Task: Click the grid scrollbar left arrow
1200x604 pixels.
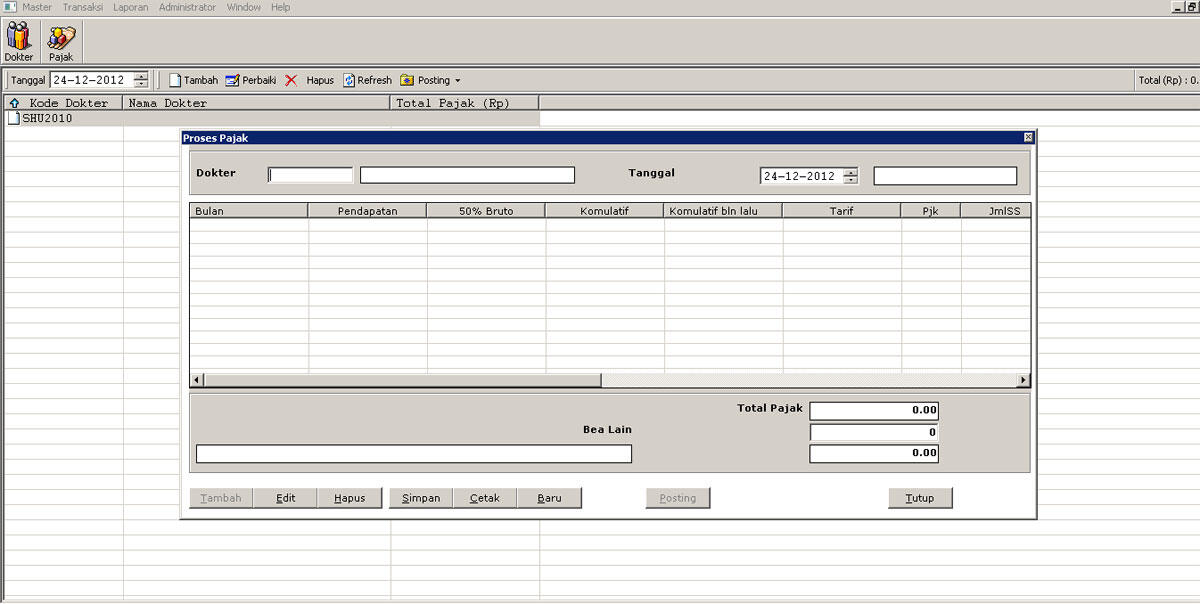Action: pos(197,380)
